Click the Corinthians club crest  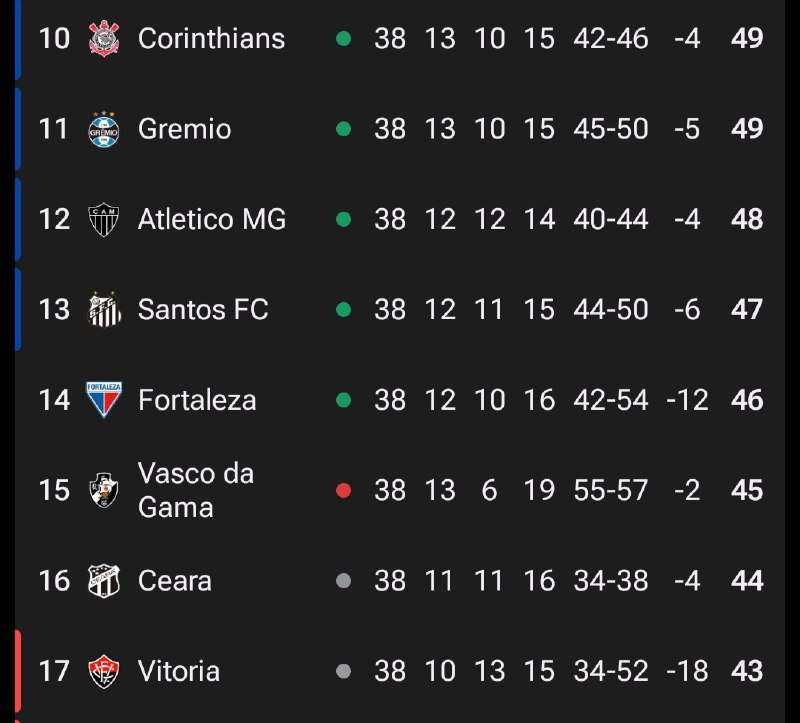point(104,39)
